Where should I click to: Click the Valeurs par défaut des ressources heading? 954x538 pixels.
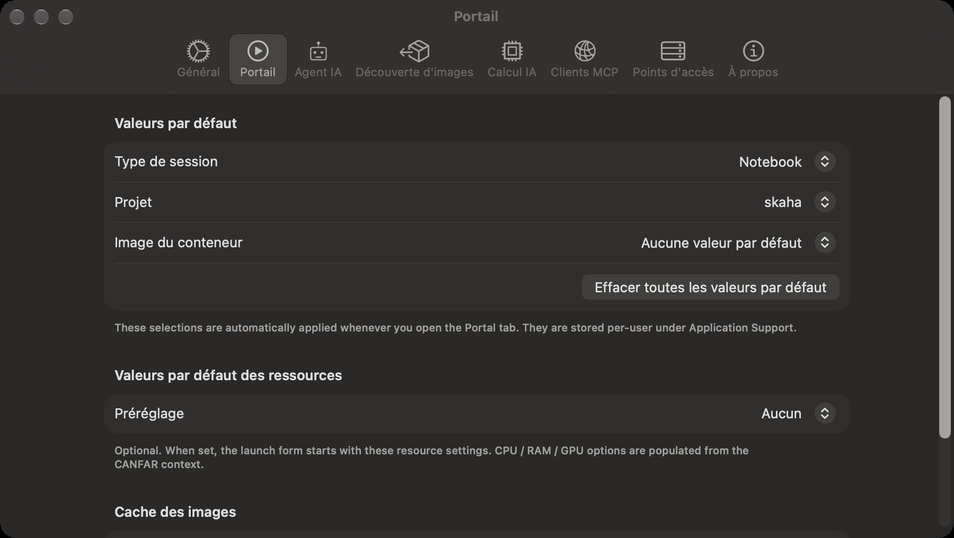228,376
